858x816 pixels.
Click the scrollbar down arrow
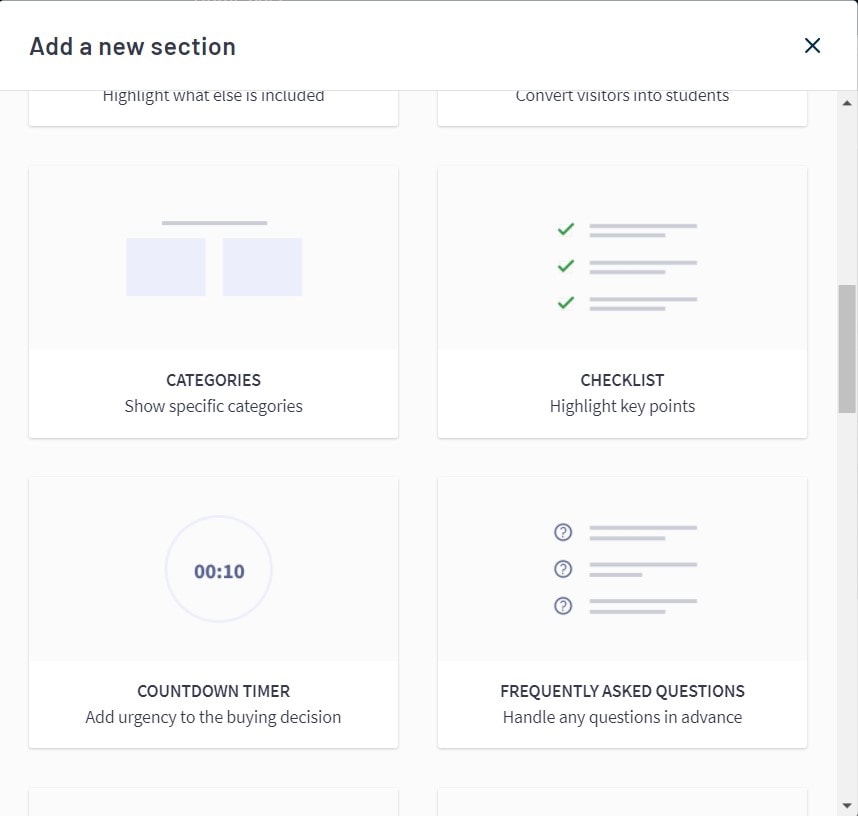(x=847, y=805)
